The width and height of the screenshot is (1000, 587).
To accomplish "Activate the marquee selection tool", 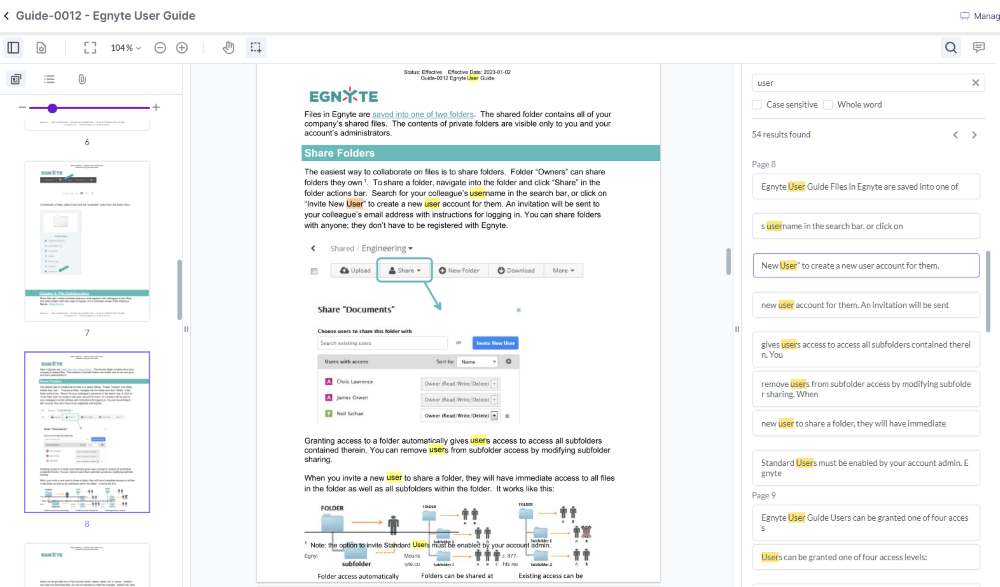I will click(256, 48).
